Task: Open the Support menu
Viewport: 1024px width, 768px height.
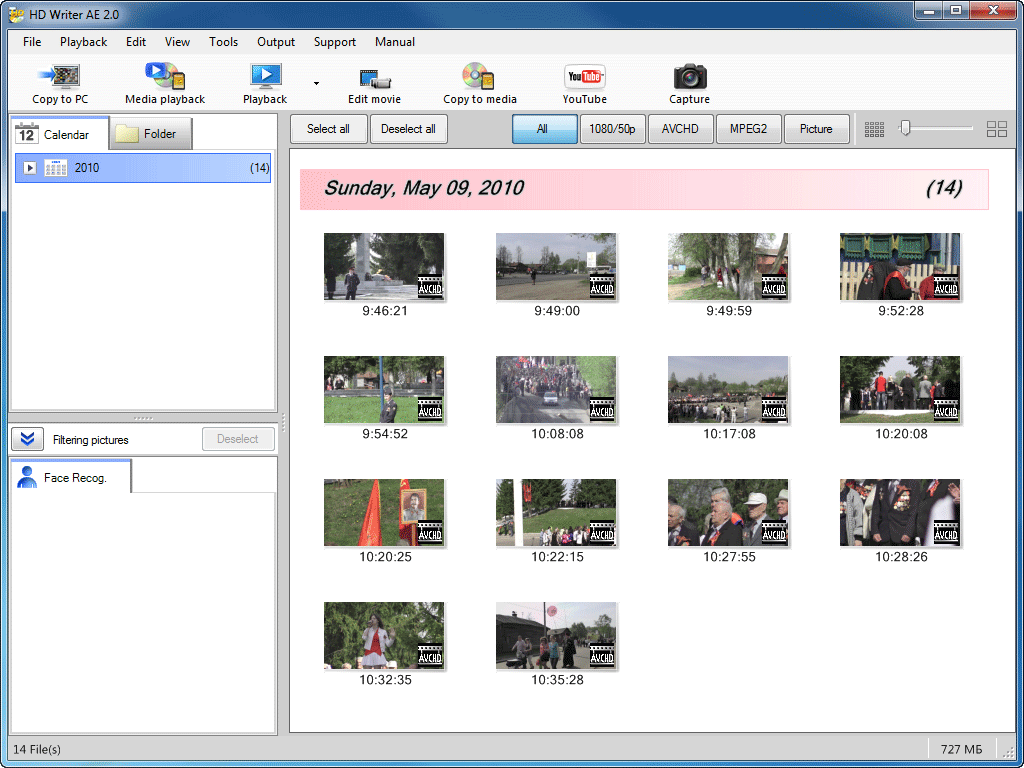Action: pos(334,42)
